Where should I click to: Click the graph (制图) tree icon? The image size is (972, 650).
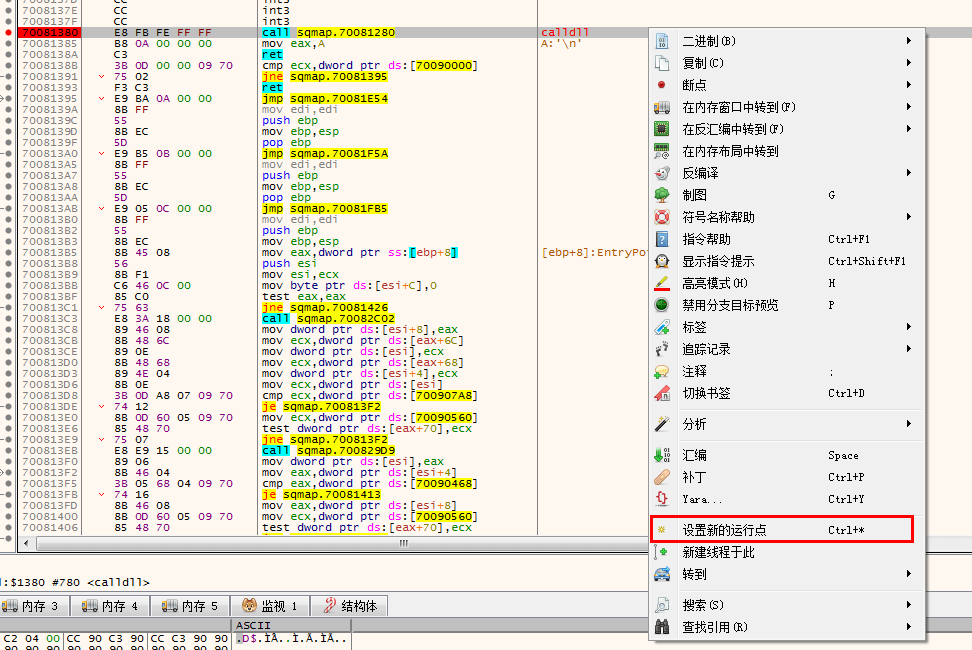pyautogui.click(x=661, y=195)
